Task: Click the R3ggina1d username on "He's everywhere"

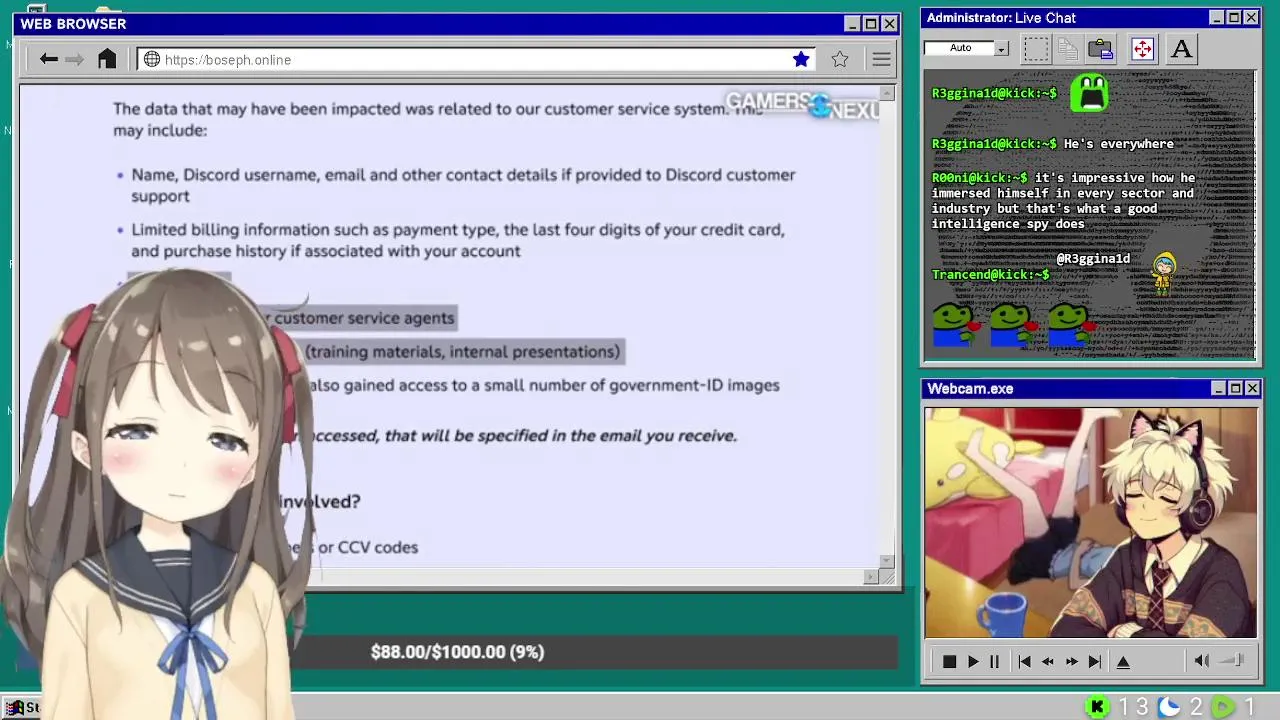Action: [994, 144]
